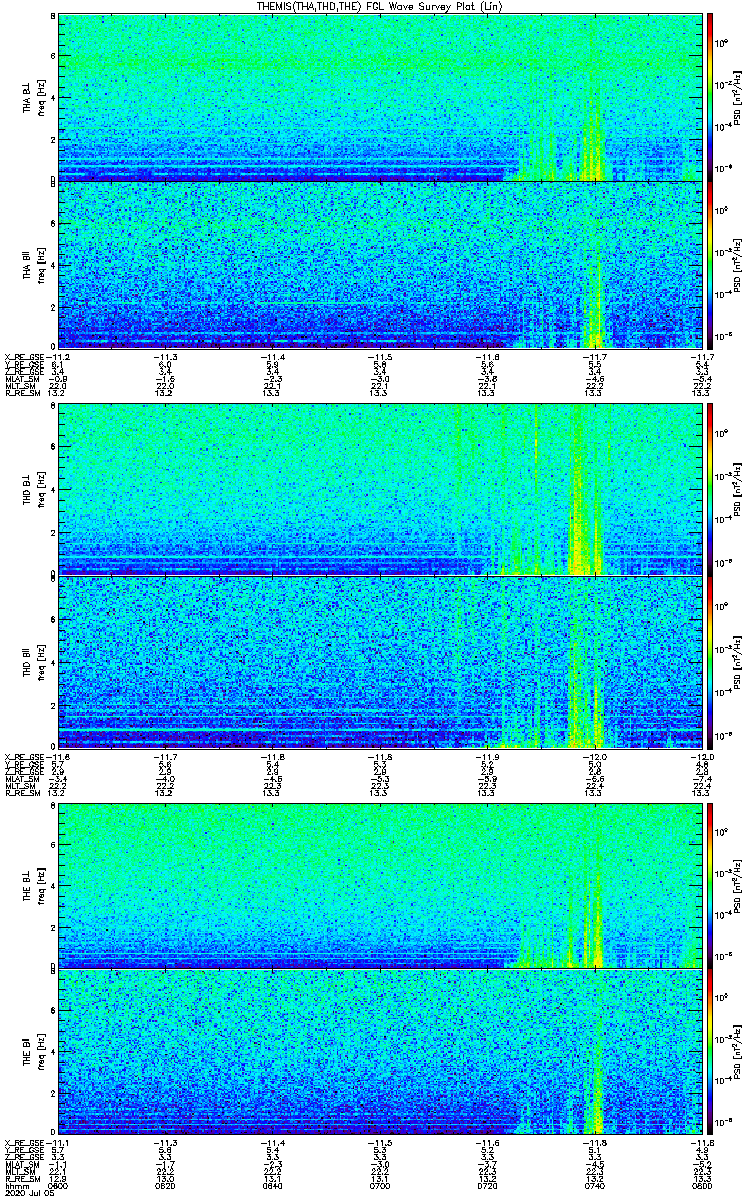The image size is (750, 1200).
Task: Click the THD B⊥ spectrogram panel
Action: pyautogui.click(x=380, y=491)
